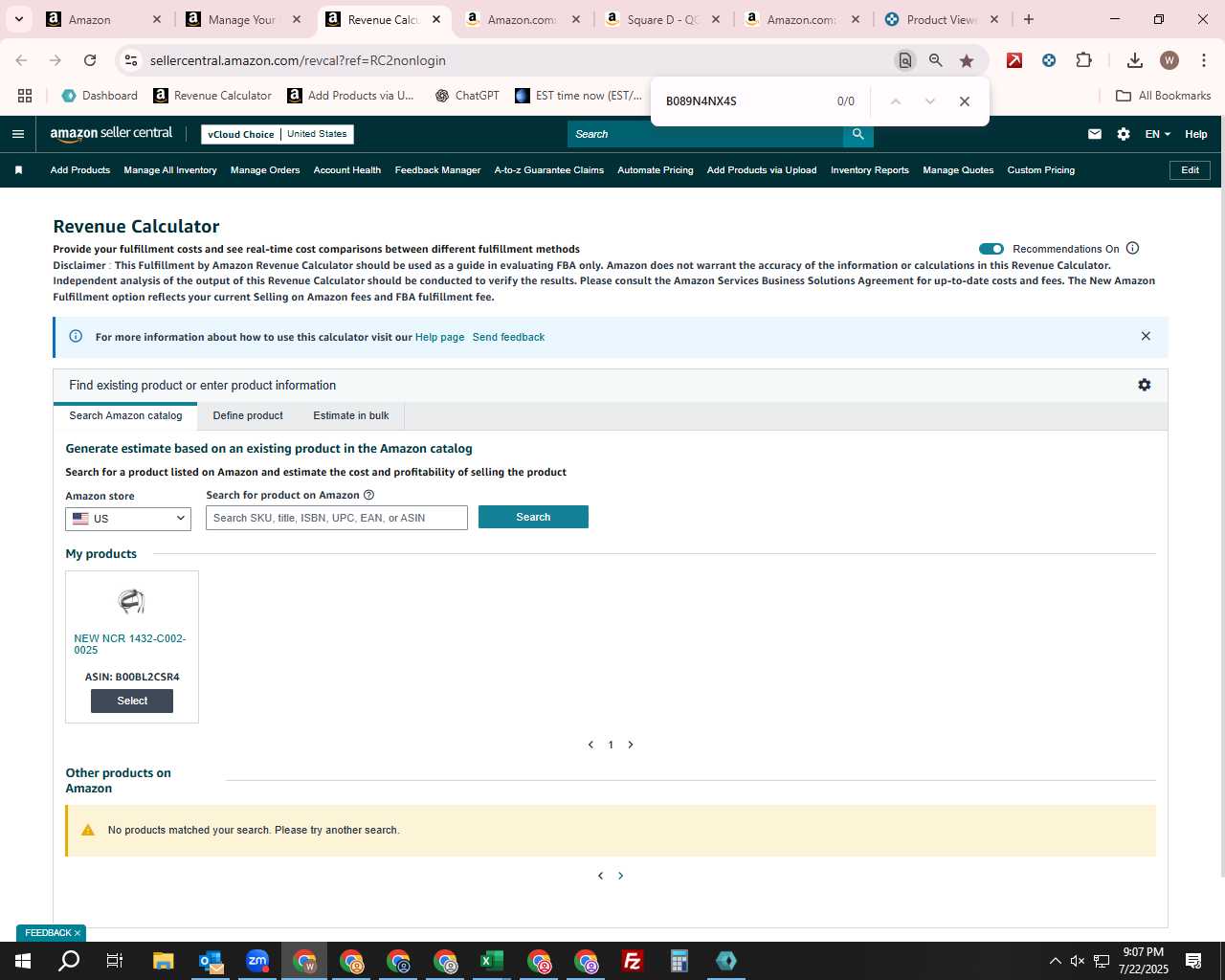Go to next page of Other products
The image size is (1225, 980).
pos(621,876)
